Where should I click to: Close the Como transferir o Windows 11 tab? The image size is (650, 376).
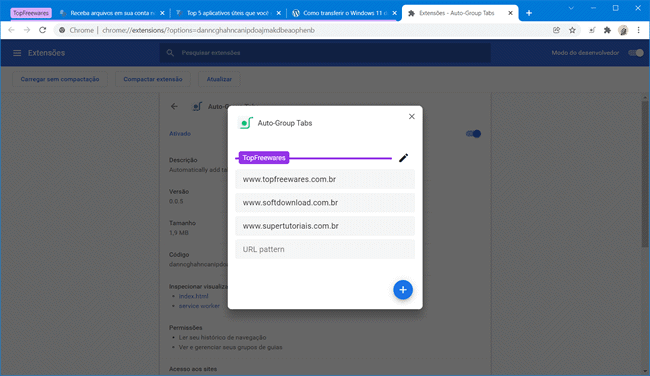pos(395,13)
